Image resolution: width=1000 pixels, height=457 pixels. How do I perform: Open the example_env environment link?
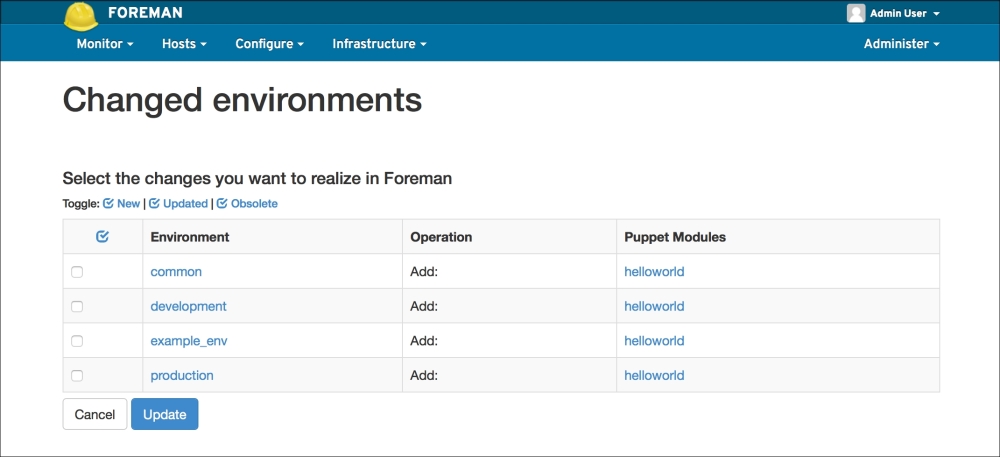(189, 341)
